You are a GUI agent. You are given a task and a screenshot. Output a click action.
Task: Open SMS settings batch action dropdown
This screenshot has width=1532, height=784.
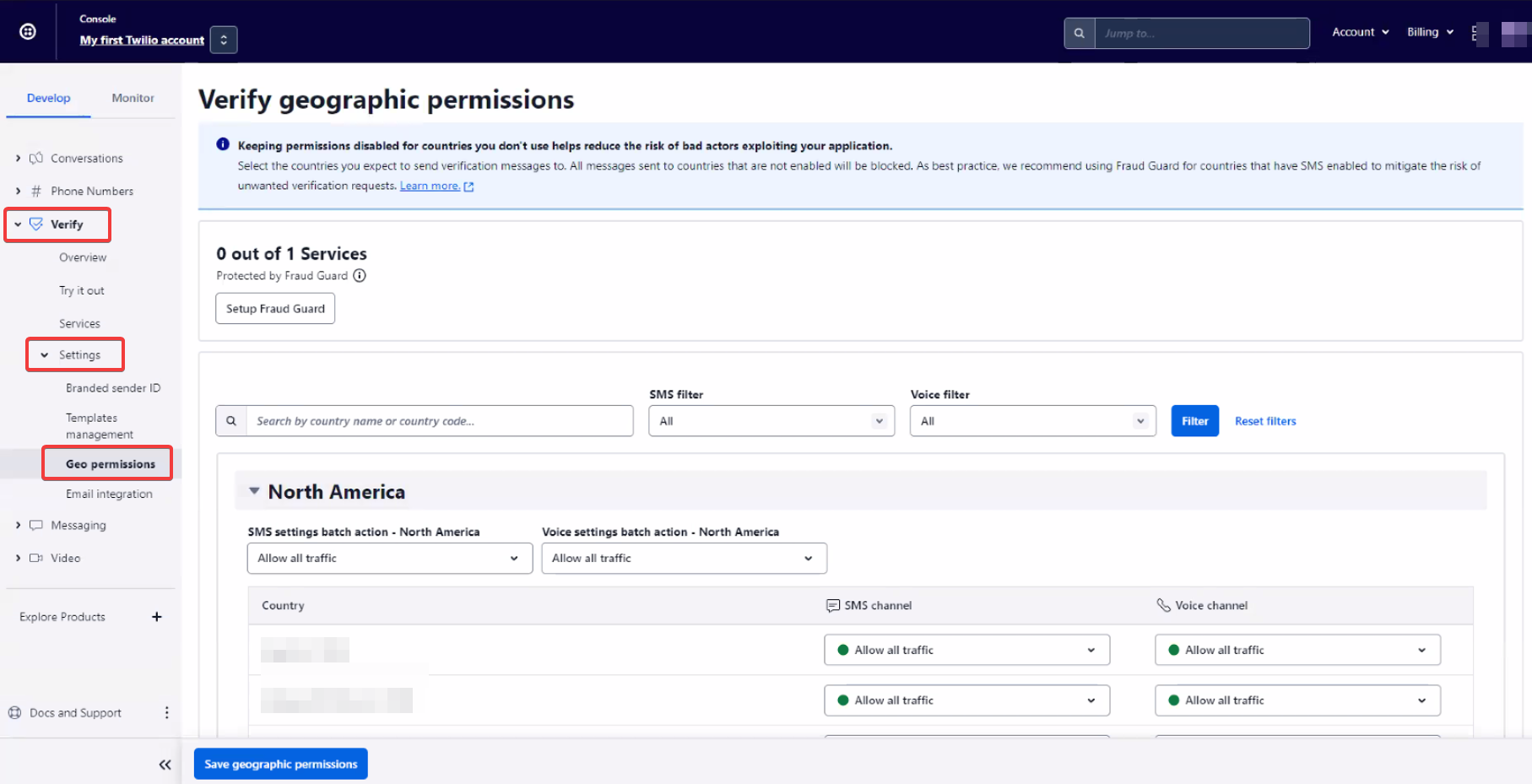point(389,559)
